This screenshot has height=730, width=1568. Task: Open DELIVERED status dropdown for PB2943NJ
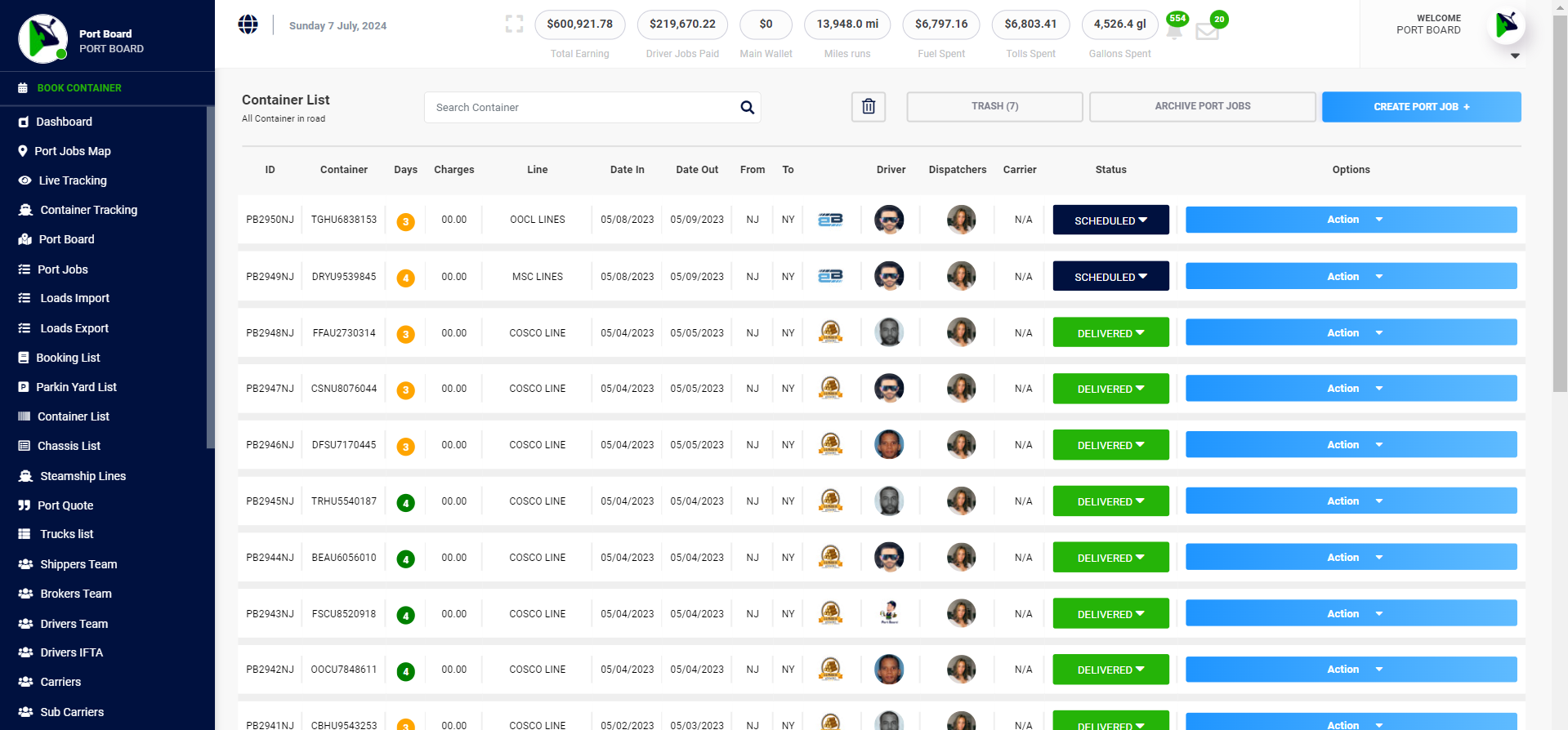coord(1110,613)
